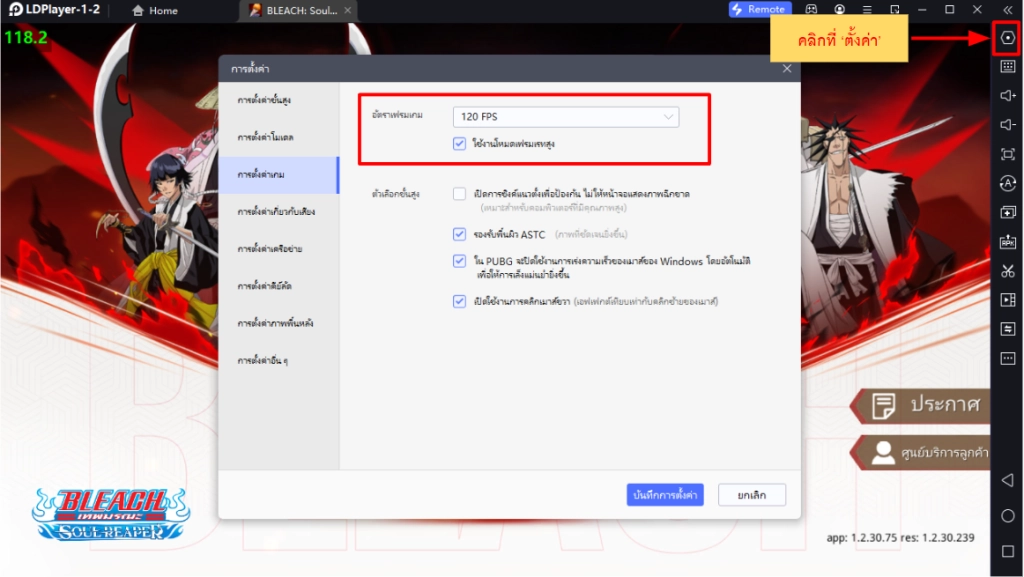Close the settings dialog with X
The width and height of the screenshot is (1024, 577).
tap(787, 69)
